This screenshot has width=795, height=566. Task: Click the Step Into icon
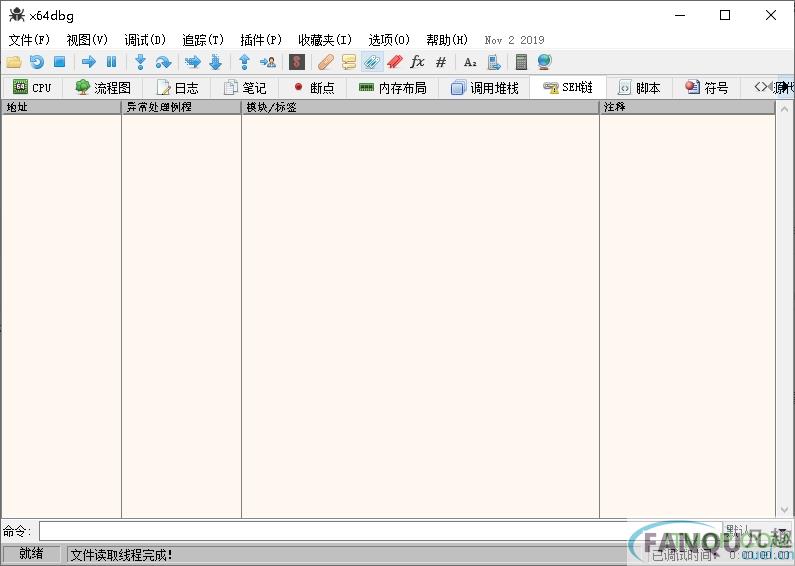coord(140,62)
